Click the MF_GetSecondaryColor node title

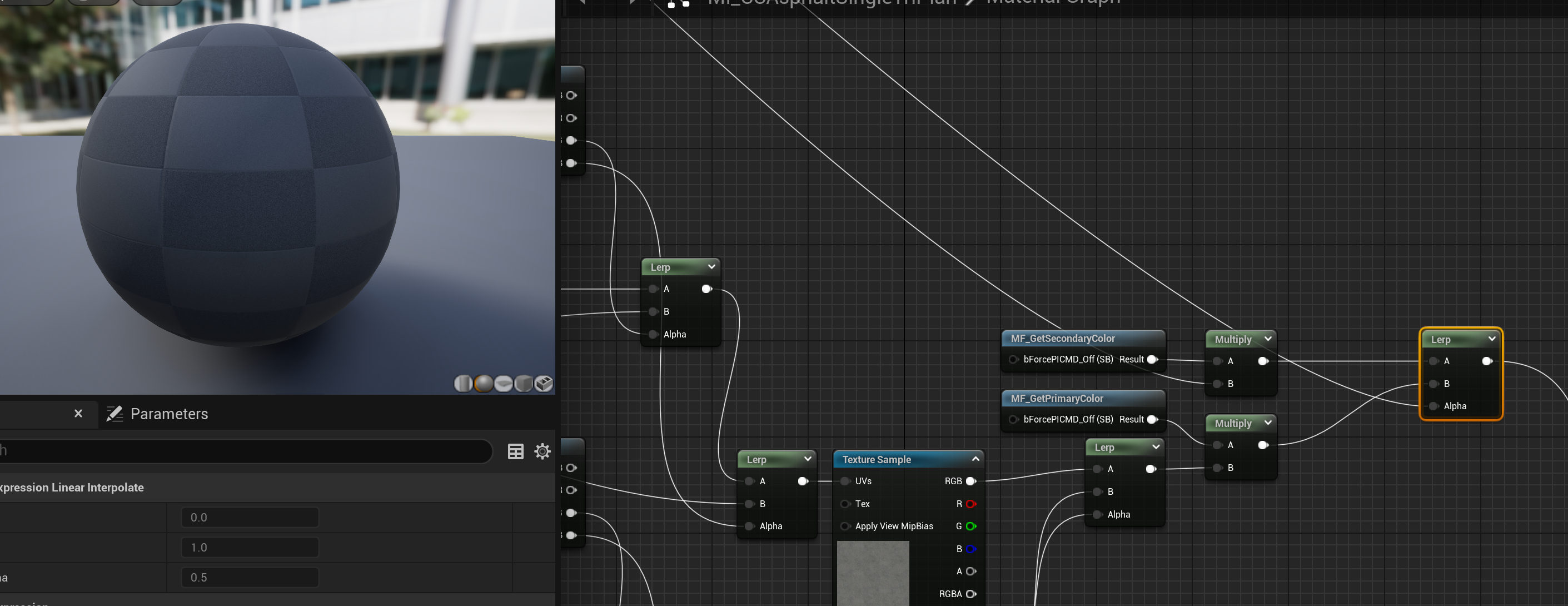tap(1062, 339)
